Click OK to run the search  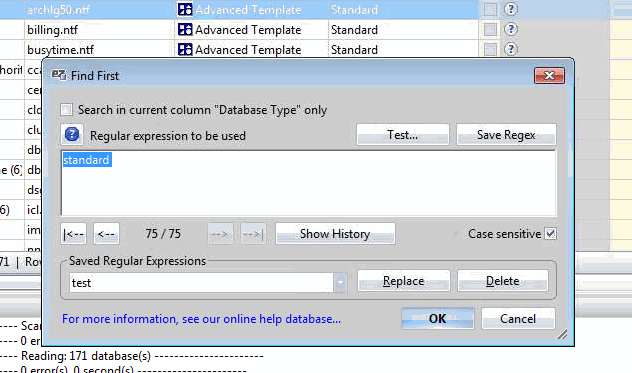[437, 319]
